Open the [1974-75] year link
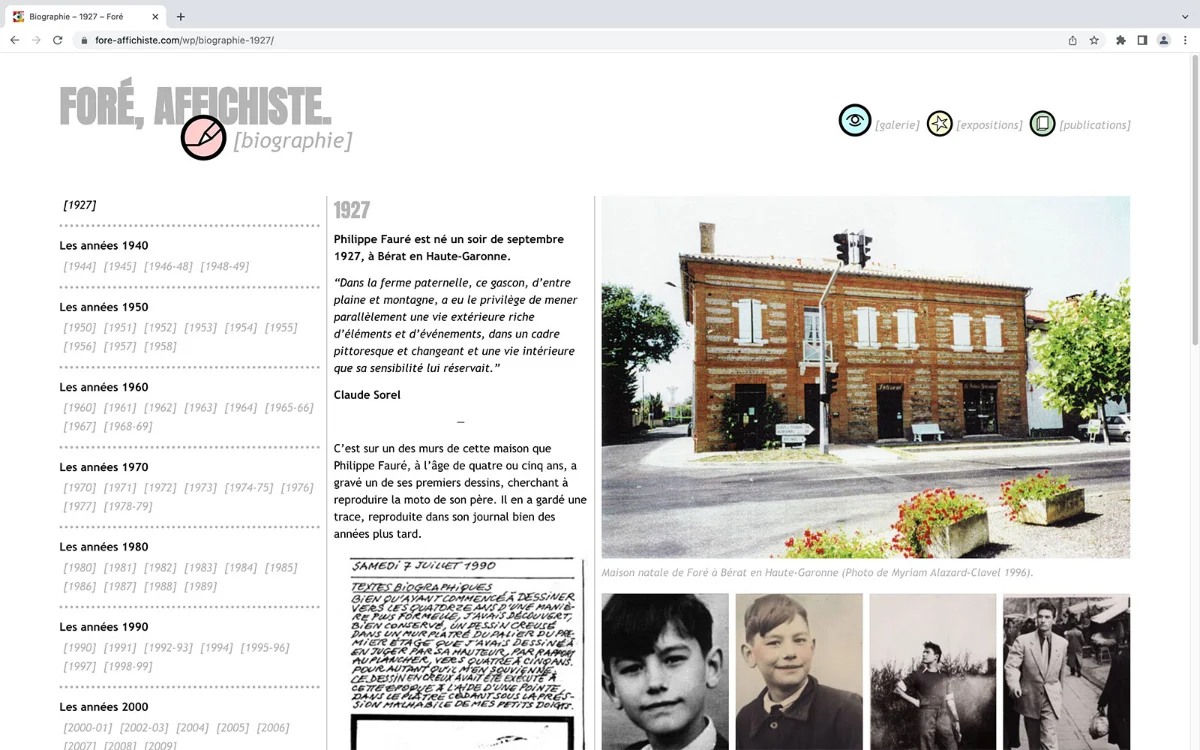 [249, 488]
